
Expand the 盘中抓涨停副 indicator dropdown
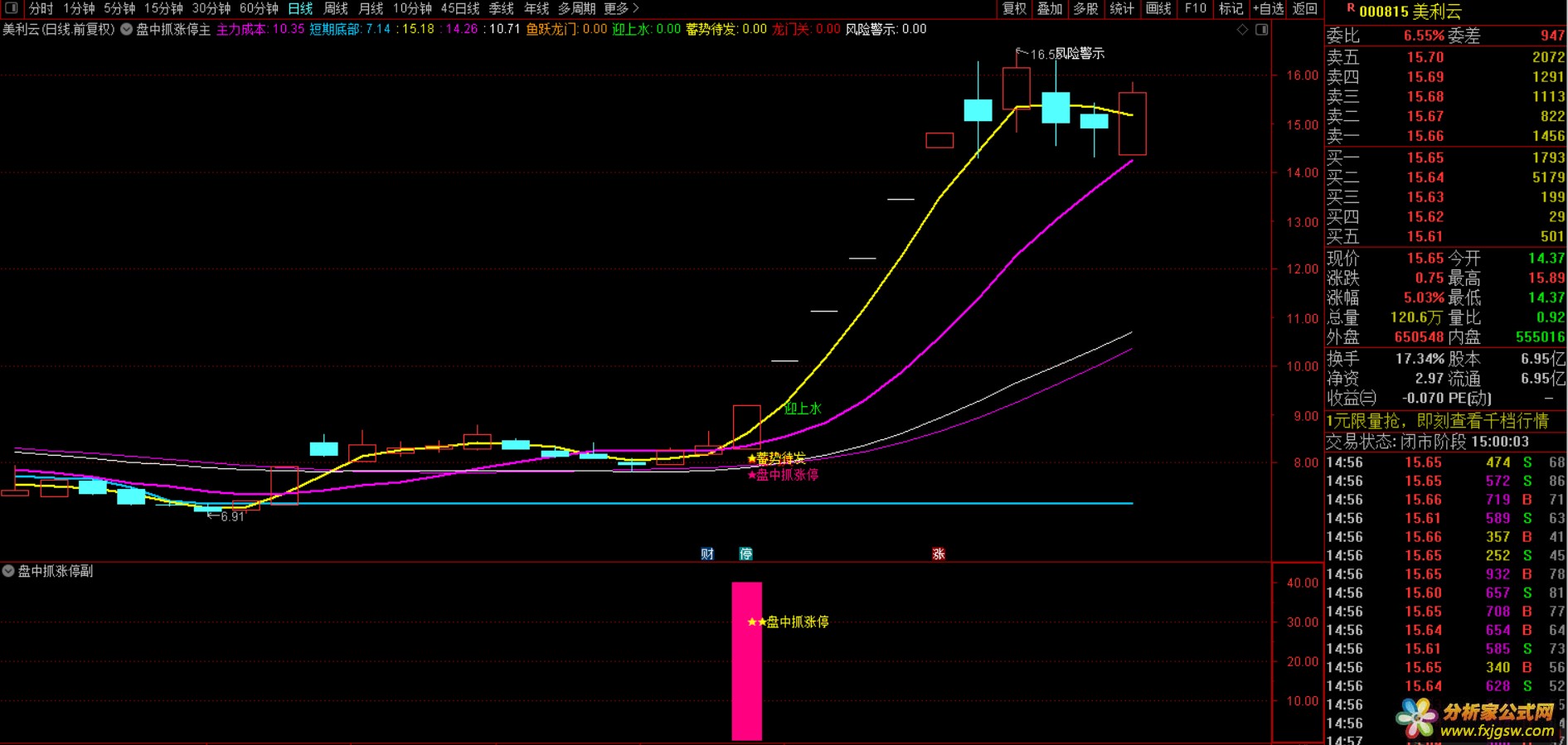pyautogui.click(x=8, y=571)
